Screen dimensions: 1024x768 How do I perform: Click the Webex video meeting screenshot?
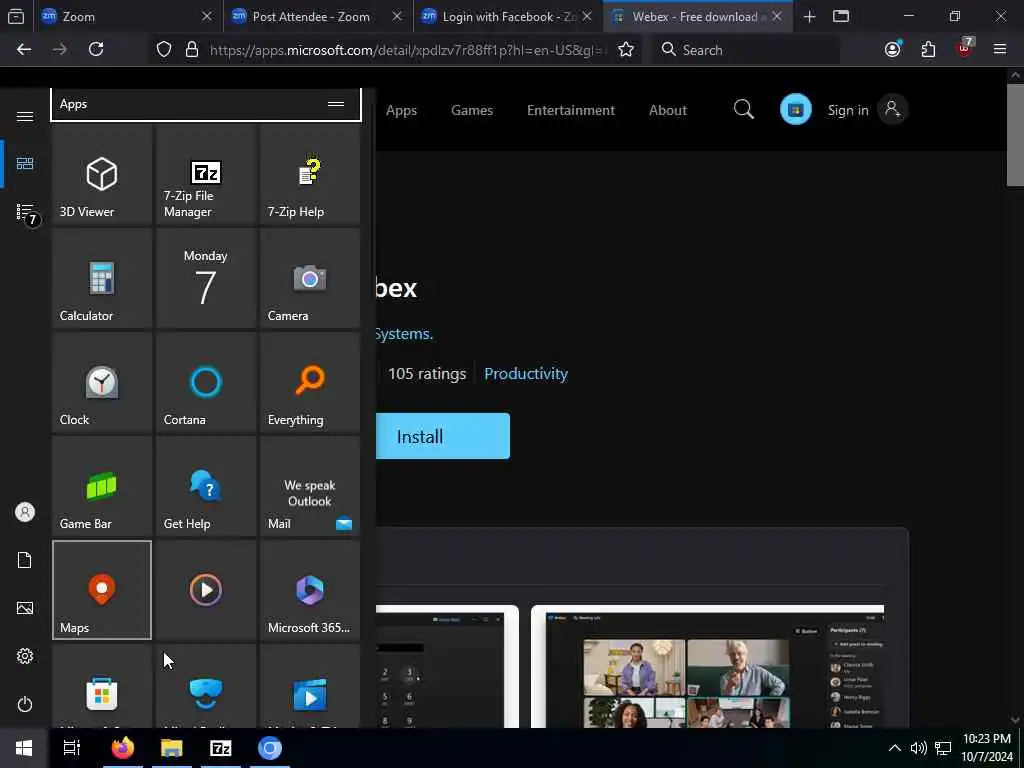point(707,666)
